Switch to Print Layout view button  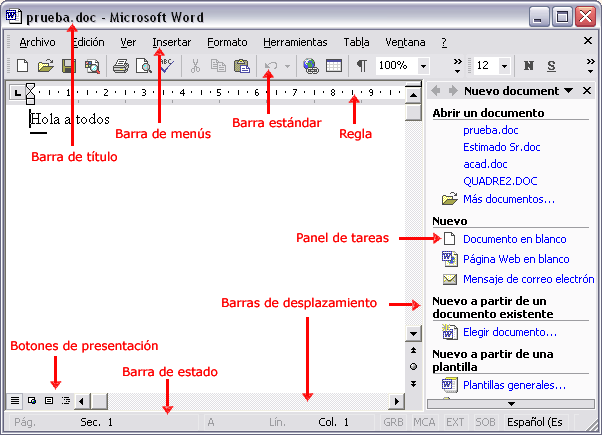click(x=49, y=401)
